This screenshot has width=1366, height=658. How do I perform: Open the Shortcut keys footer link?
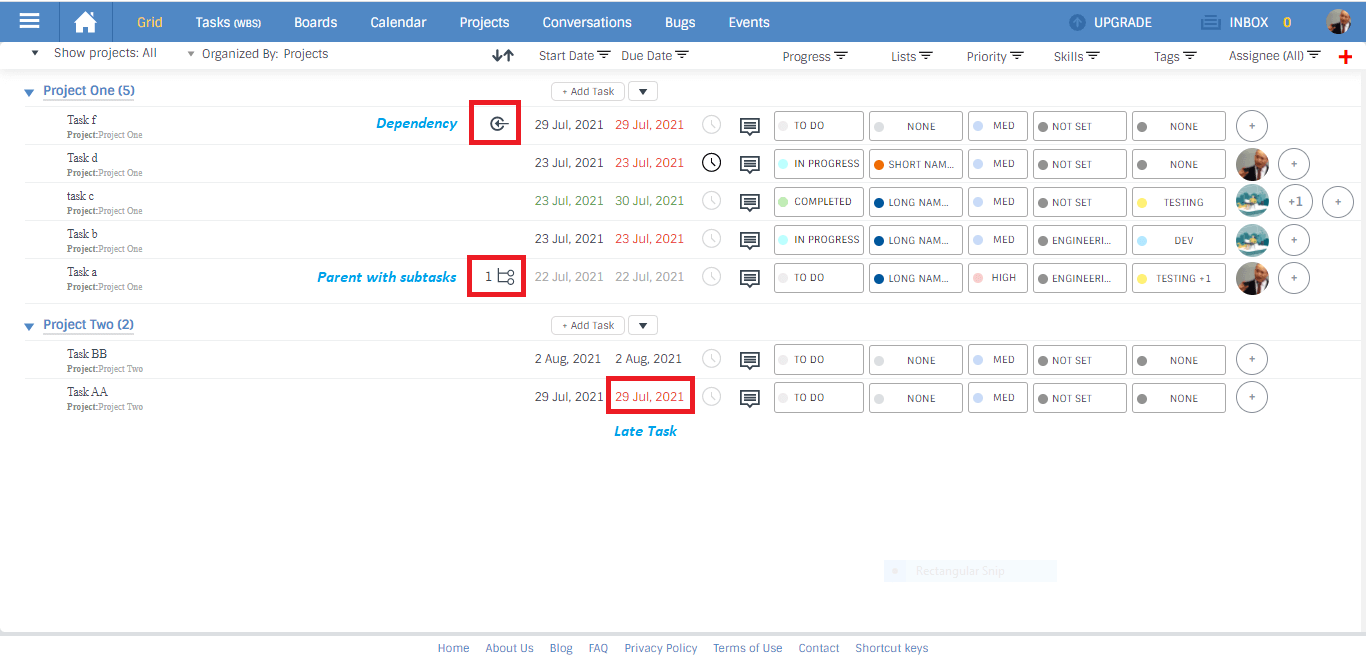point(891,648)
